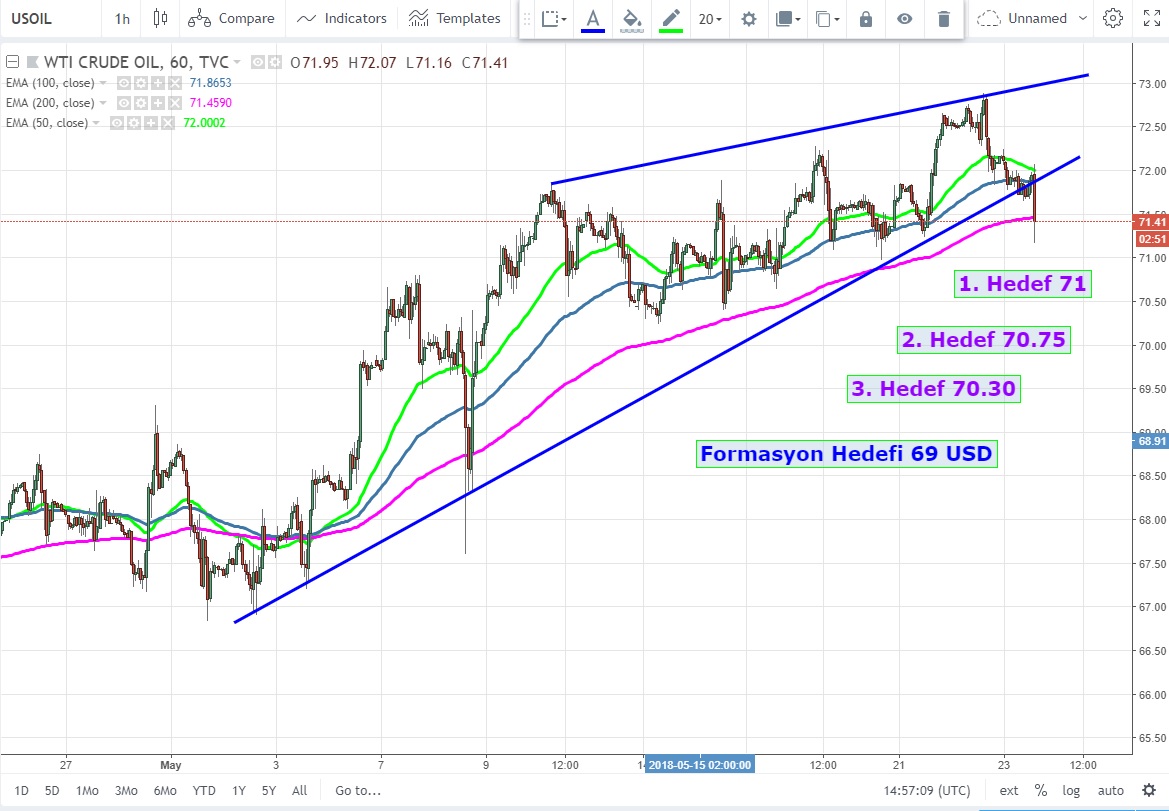Toggle log scale on price axis
The image size is (1169, 811).
[1071, 790]
